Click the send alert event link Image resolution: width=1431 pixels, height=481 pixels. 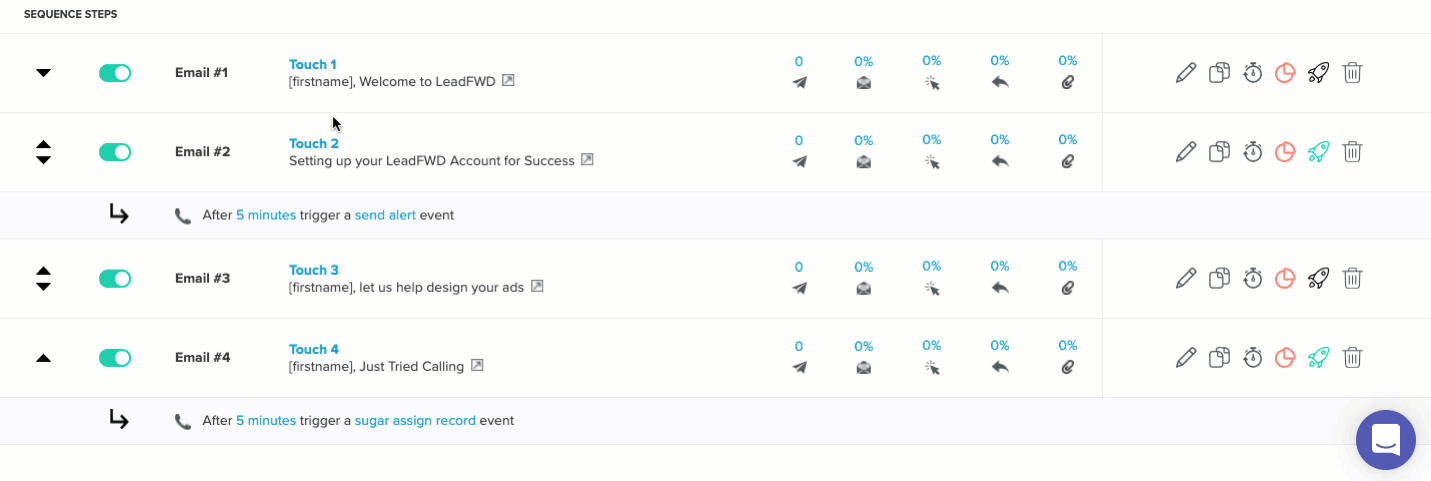[385, 215]
